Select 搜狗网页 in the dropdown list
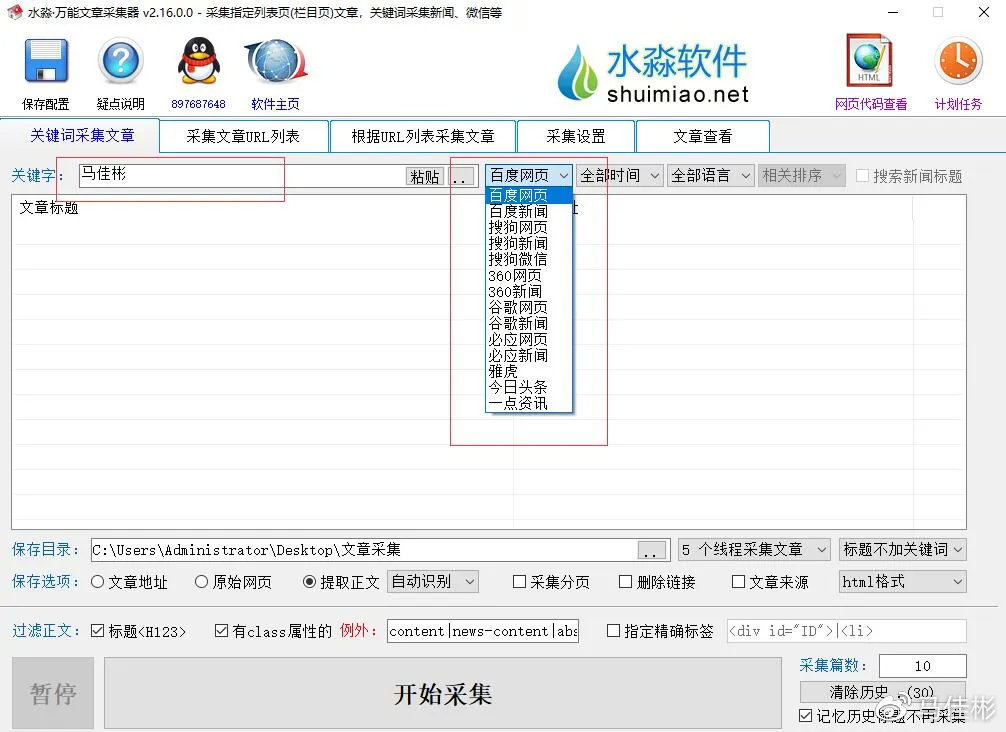Viewport: 1006px width, 732px height. click(x=529, y=227)
